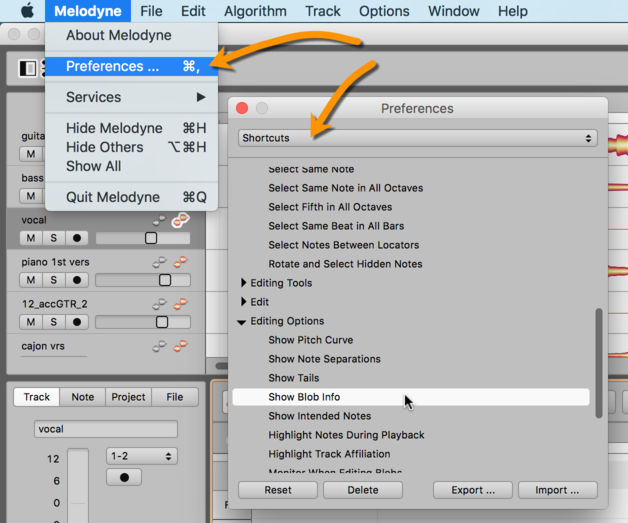Mute the piano 1st vers track
The image size is (628, 523).
pos(31,280)
